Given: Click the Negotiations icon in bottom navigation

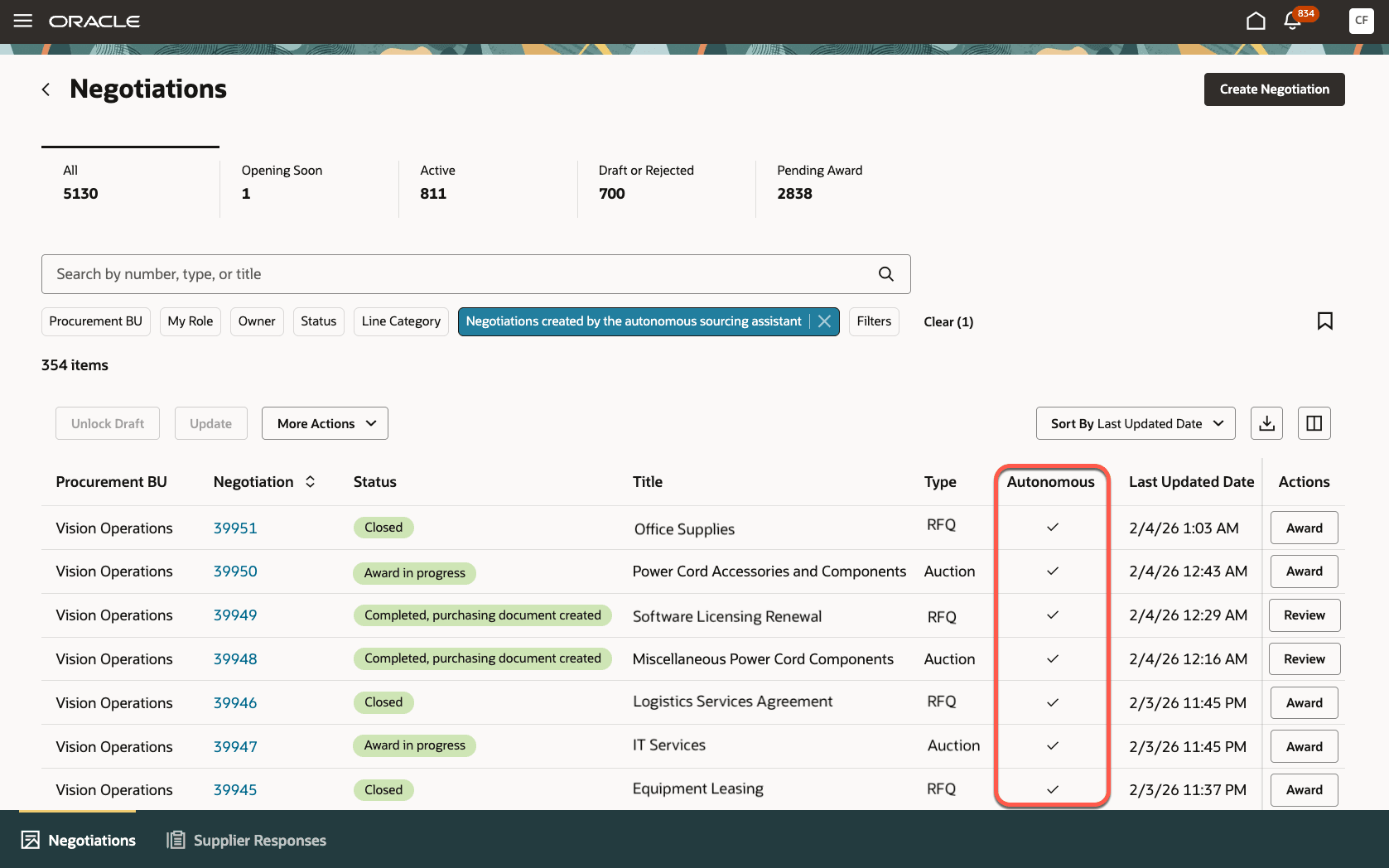Looking at the screenshot, I should [x=30, y=840].
